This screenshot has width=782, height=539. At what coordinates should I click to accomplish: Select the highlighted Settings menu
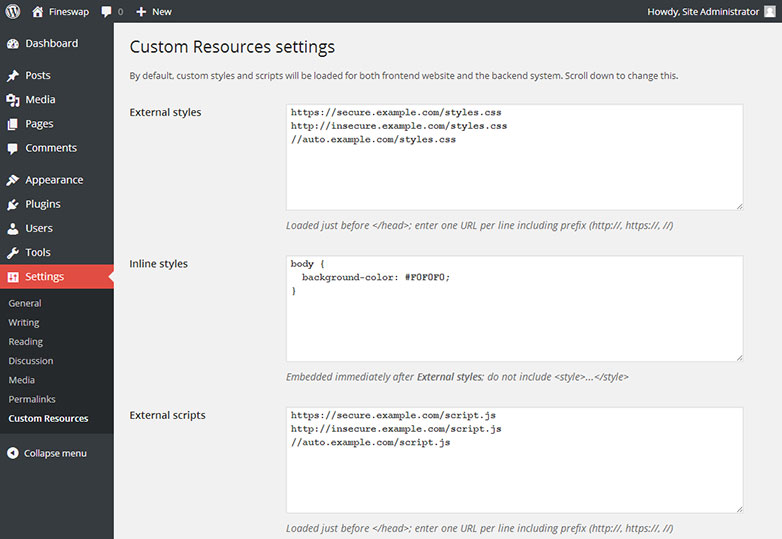click(57, 277)
